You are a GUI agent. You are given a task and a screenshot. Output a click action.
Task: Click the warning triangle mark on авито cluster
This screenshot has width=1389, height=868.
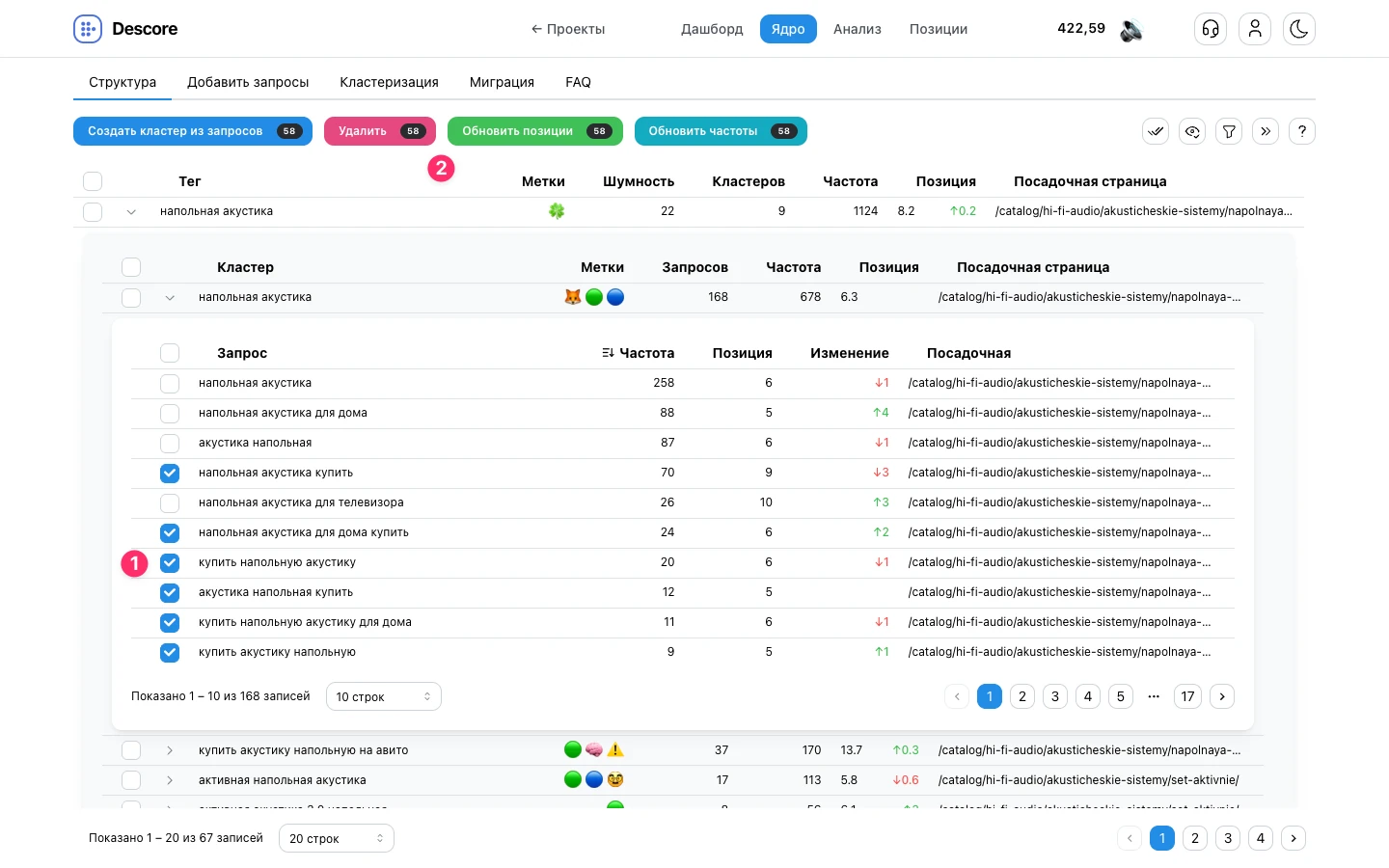615,749
